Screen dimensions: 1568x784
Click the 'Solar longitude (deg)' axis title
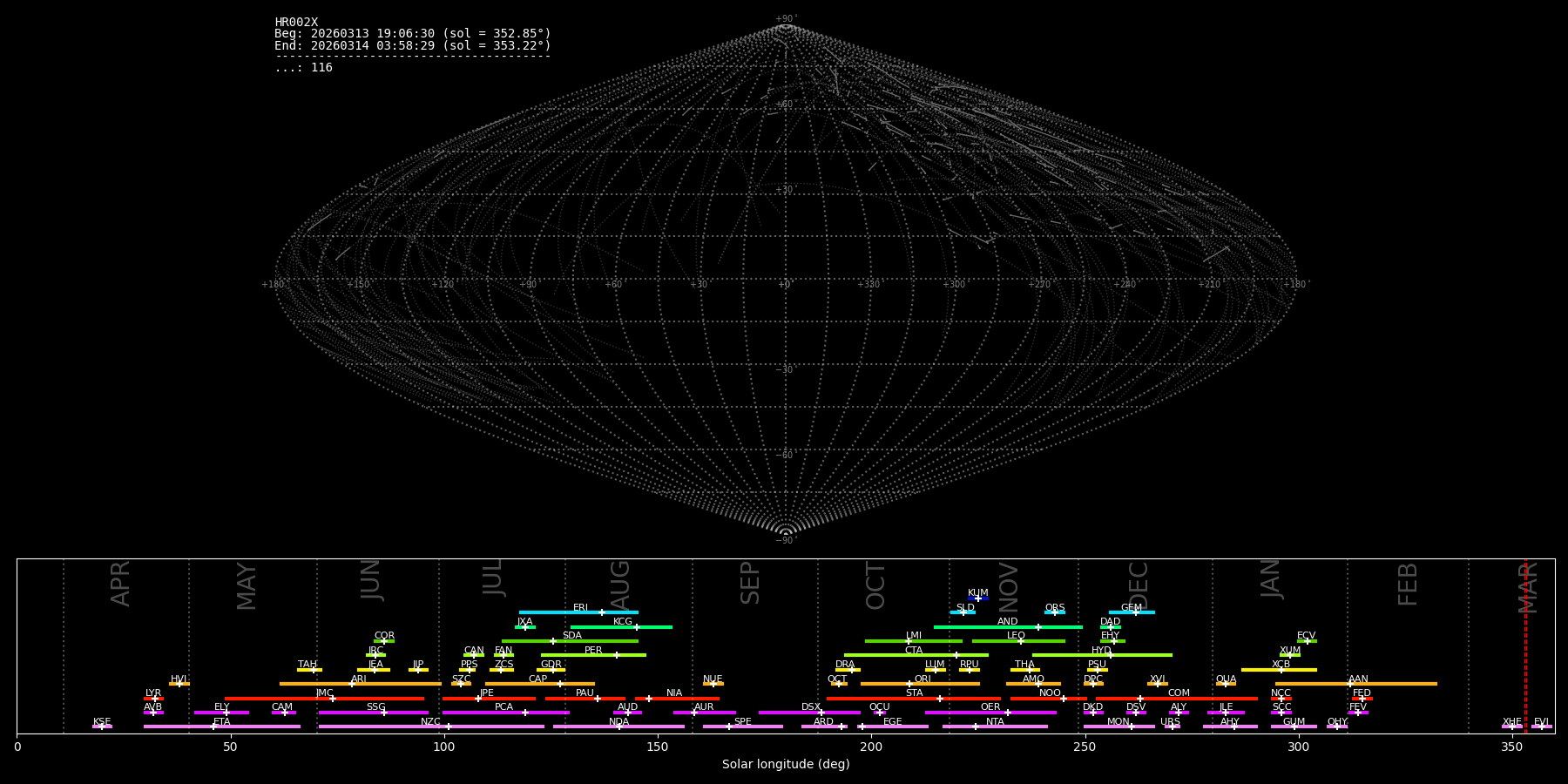[x=786, y=765]
